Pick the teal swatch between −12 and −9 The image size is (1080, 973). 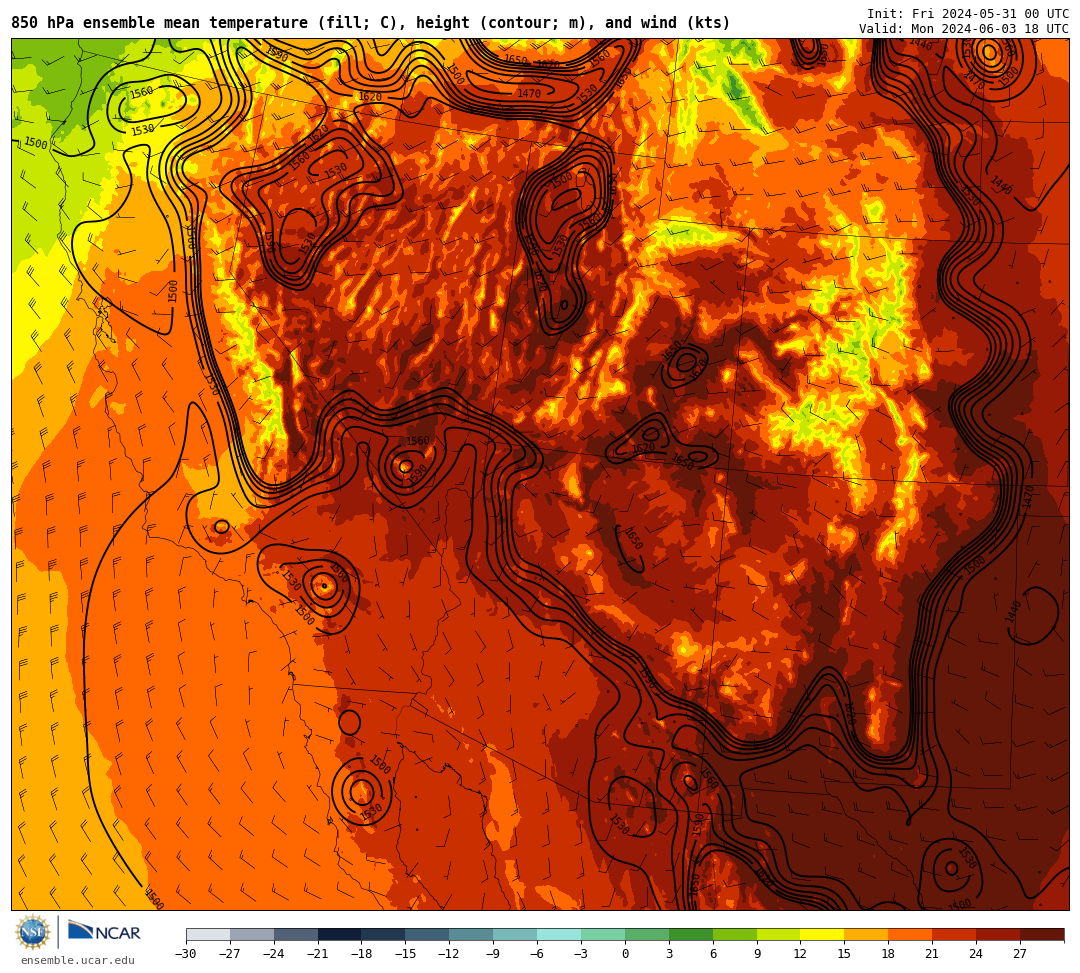[472, 934]
